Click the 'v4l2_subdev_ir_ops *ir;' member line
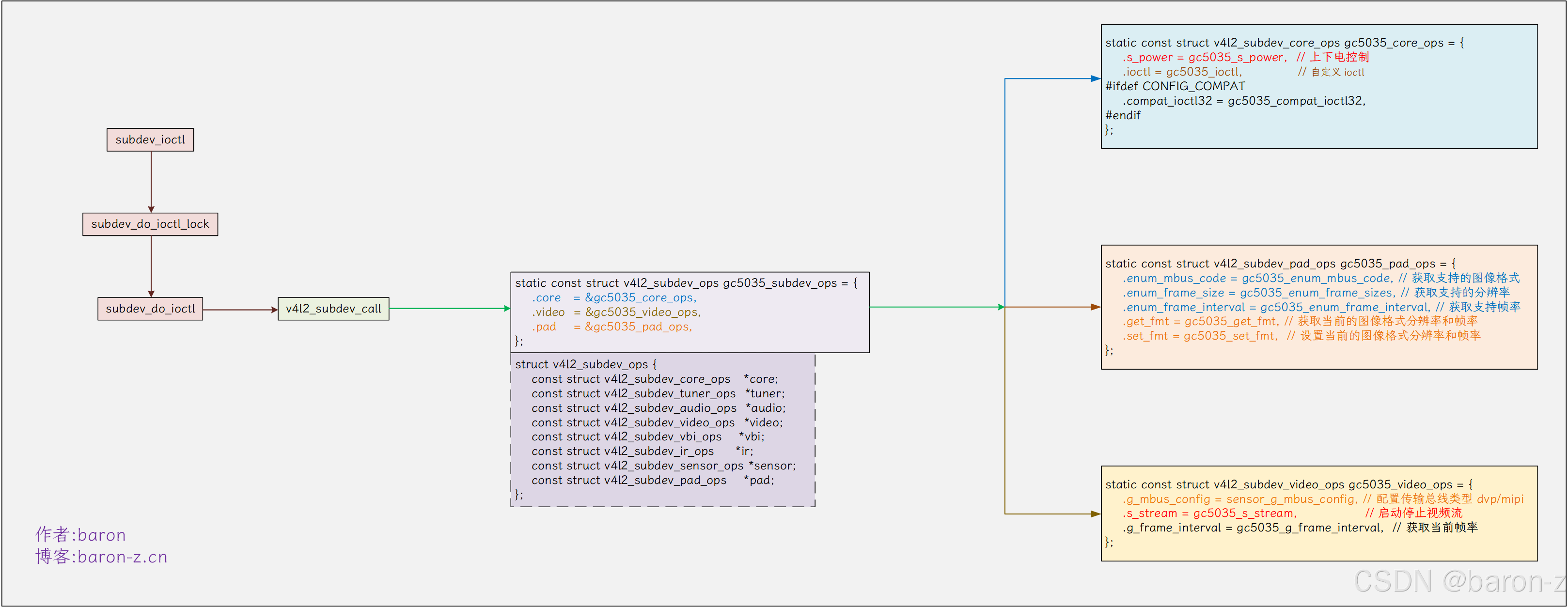1568x607 pixels. [642, 451]
